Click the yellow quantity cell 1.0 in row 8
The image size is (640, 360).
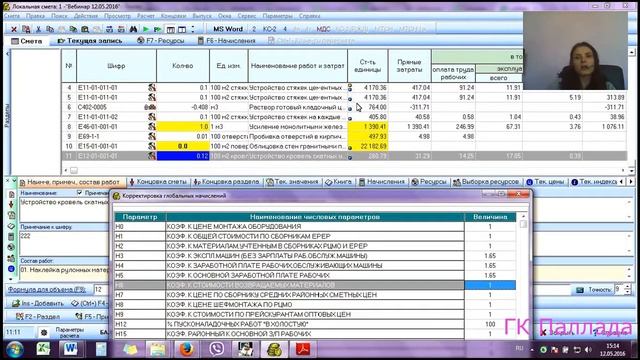pyautogui.click(x=183, y=127)
